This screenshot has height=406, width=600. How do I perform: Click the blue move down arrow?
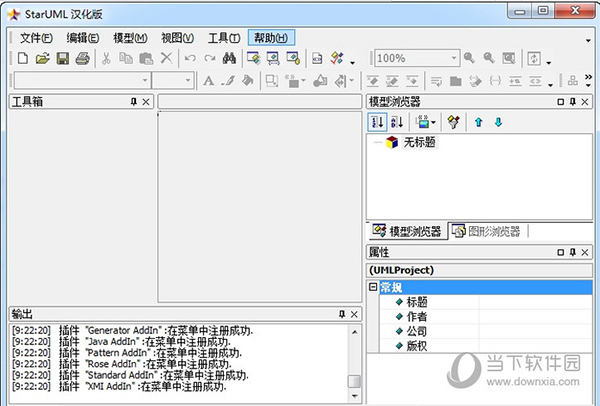[498, 122]
